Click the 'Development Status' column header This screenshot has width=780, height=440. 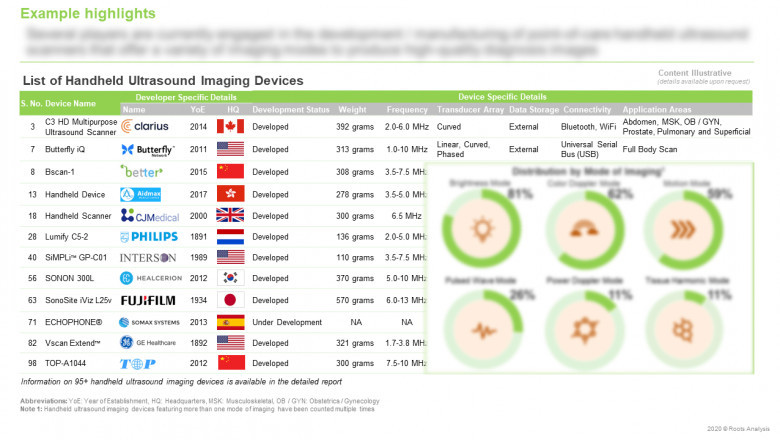pos(291,109)
